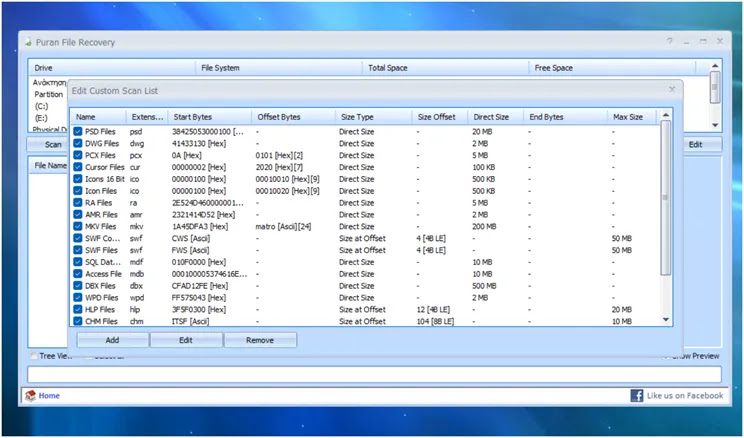This screenshot has width=744, height=438.
Task: Select the '200 MB' direct size cell
Action: [x=484, y=226]
